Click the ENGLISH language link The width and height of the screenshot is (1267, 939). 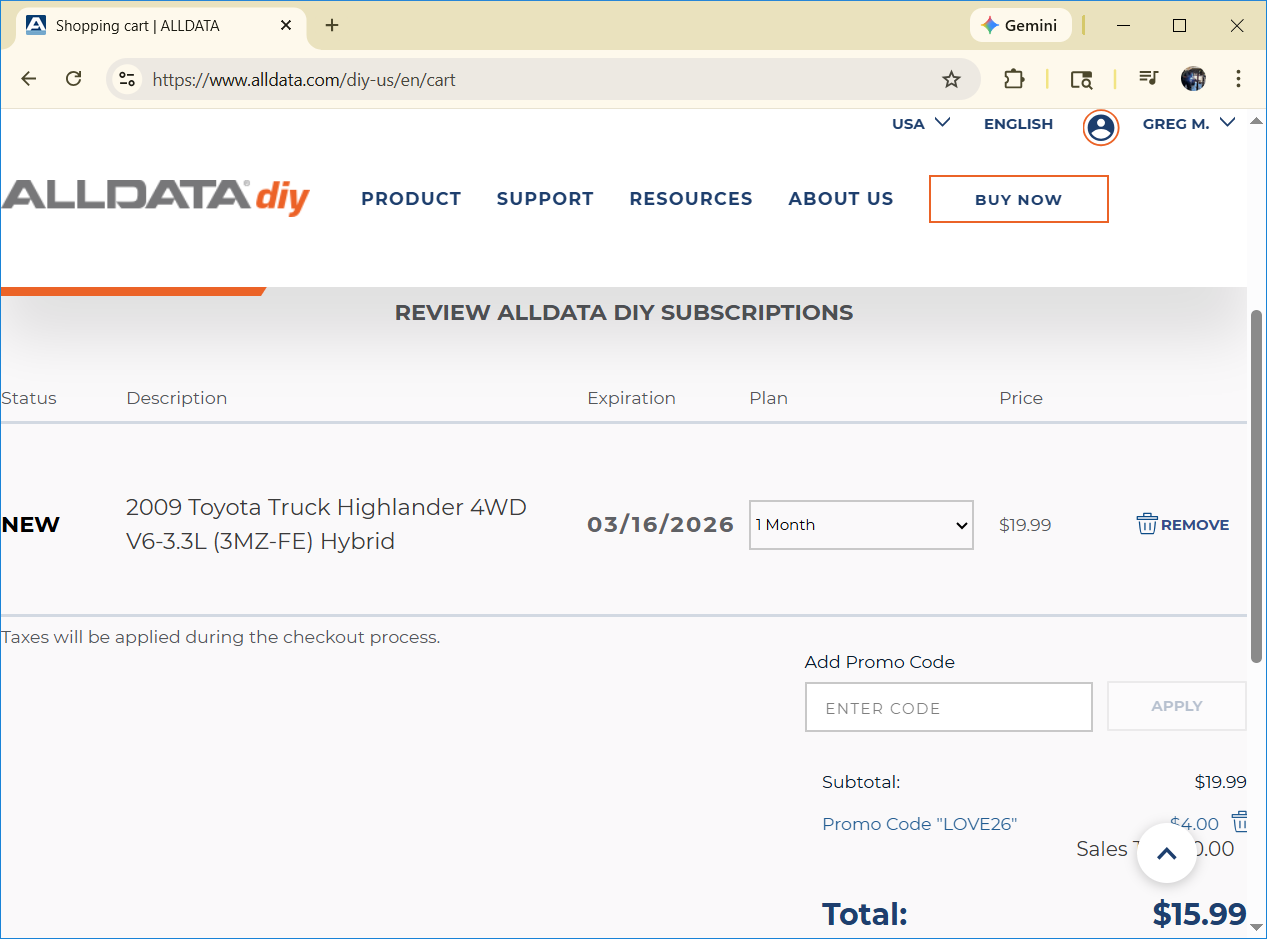(x=1018, y=124)
